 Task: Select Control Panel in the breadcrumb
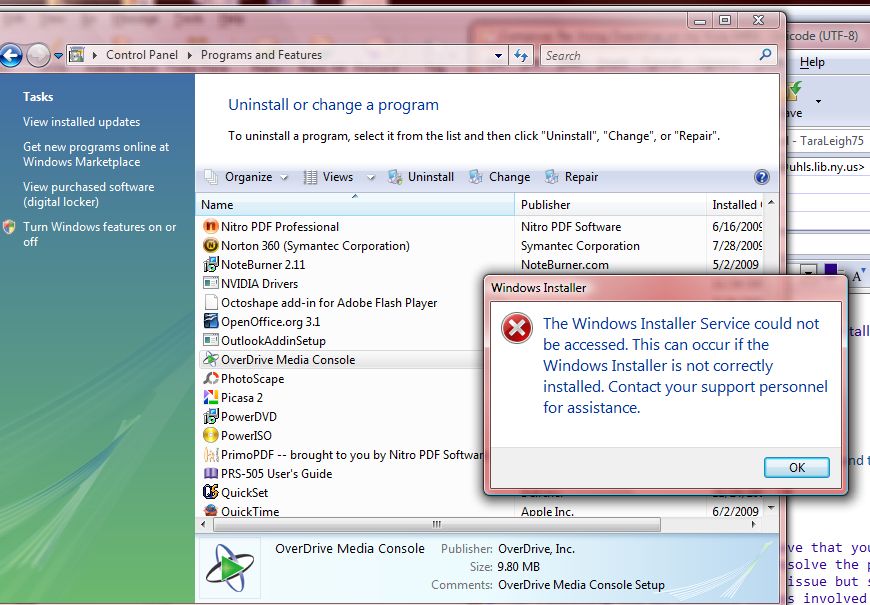click(x=142, y=55)
